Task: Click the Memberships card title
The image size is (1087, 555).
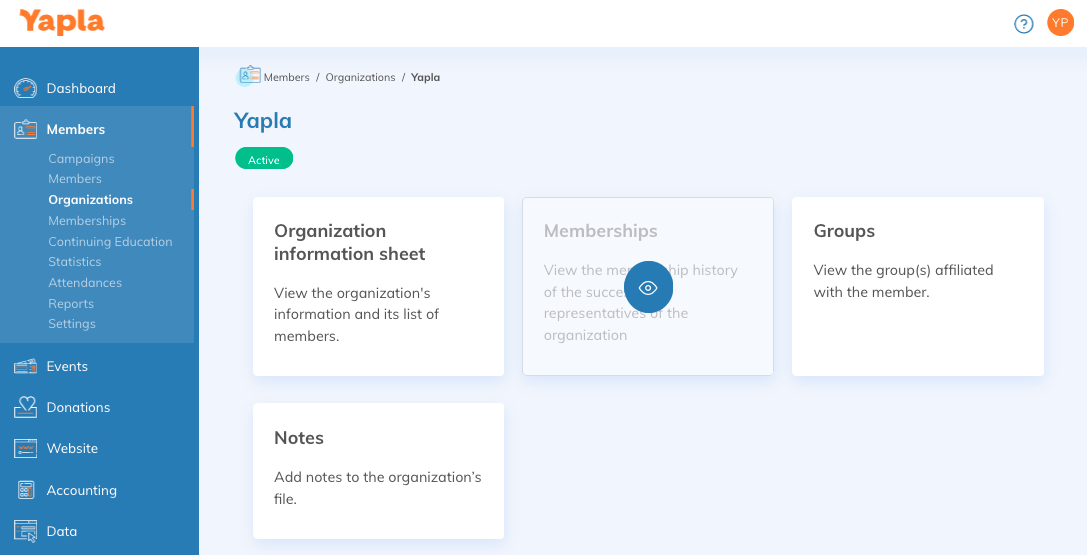Action: 600,231
